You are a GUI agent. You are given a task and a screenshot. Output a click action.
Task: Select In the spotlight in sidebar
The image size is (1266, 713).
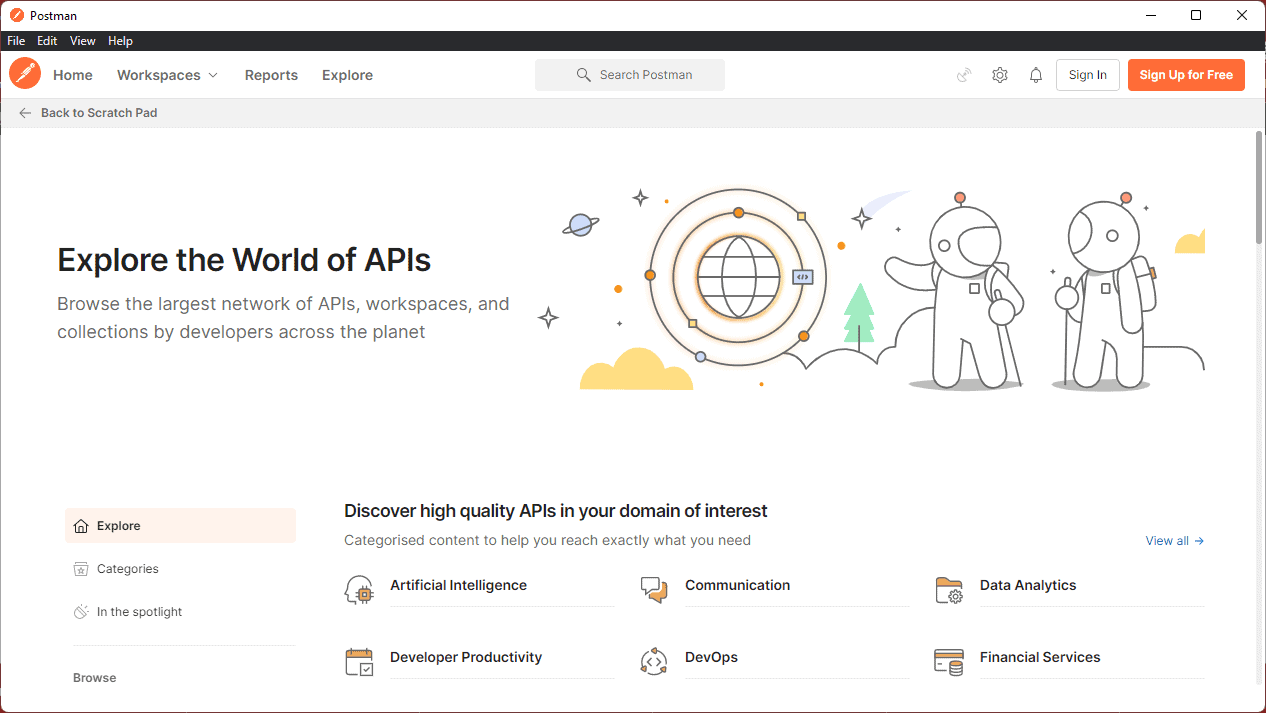click(x=180, y=612)
